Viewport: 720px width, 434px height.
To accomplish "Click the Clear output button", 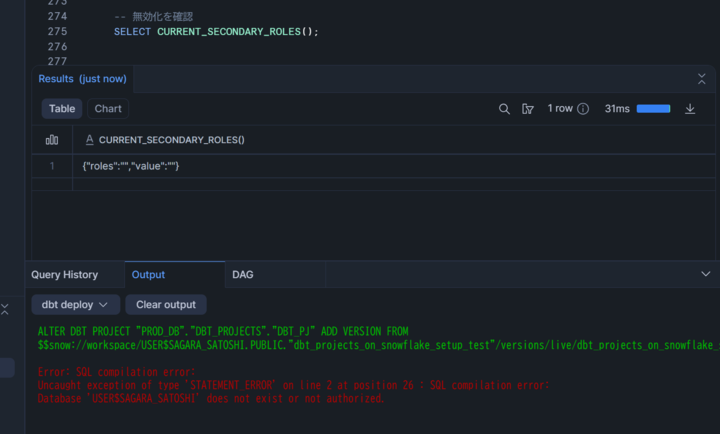I will tap(166, 305).
